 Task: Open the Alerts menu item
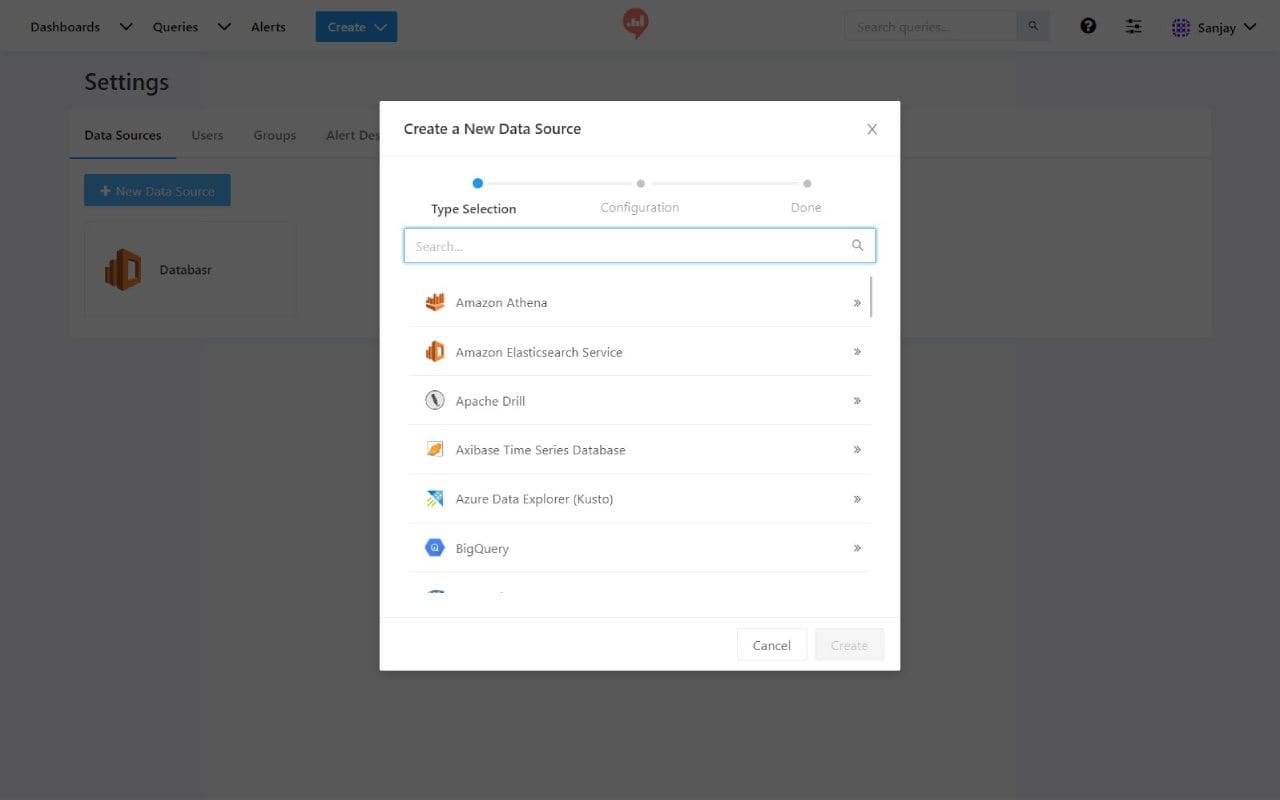pyautogui.click(x=268, y=27)
